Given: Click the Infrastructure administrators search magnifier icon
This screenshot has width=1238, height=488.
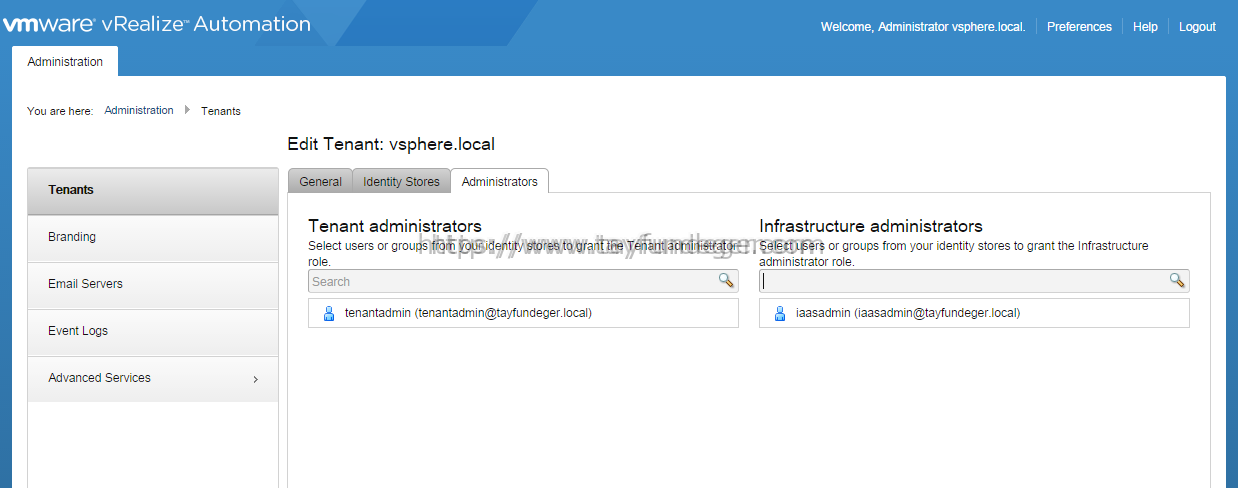Looking at the screenshot, I should pos(1177,281).
